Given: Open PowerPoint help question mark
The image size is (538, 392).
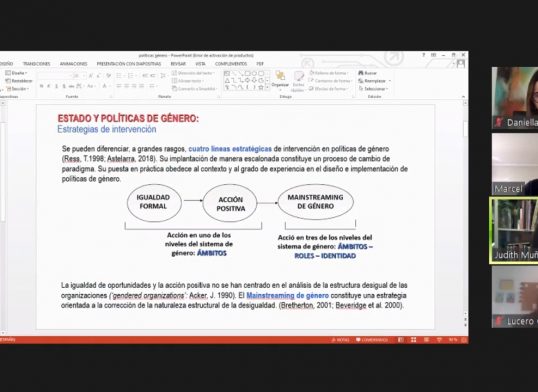Looking at the screenshot, I should pos(423,55).
